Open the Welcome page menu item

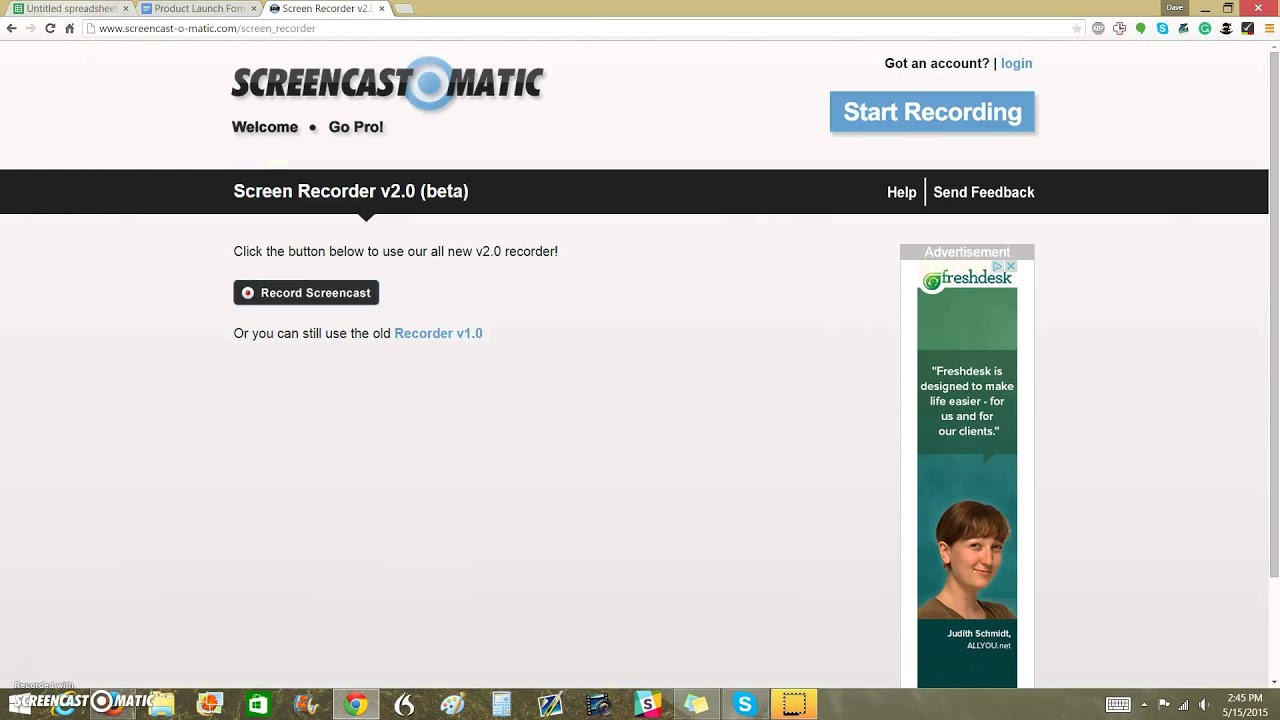click(265, 127)
